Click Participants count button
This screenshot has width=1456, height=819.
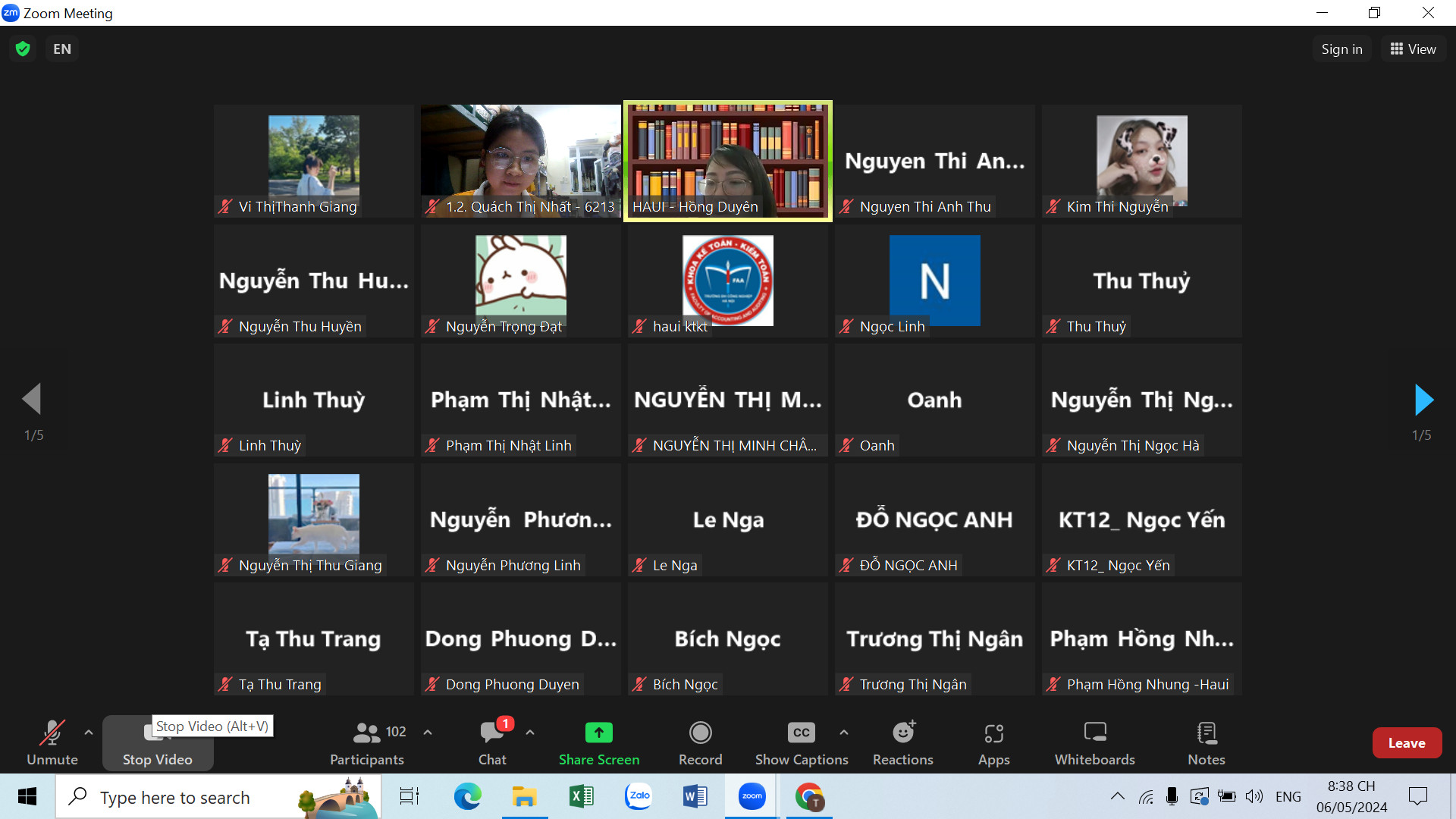[367, 742]
